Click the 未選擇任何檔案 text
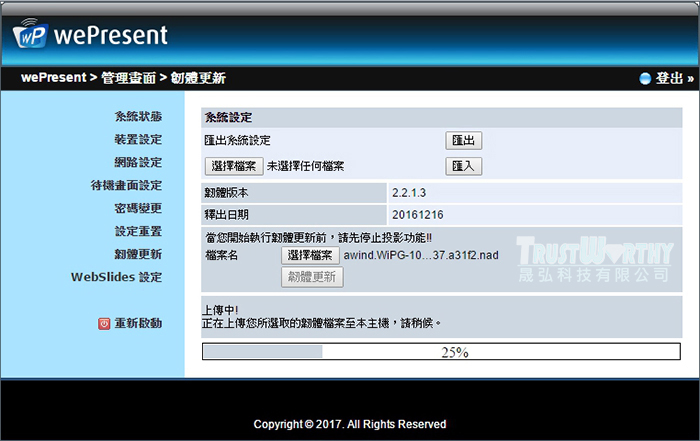The image size is (700, 441). [305, 166]
